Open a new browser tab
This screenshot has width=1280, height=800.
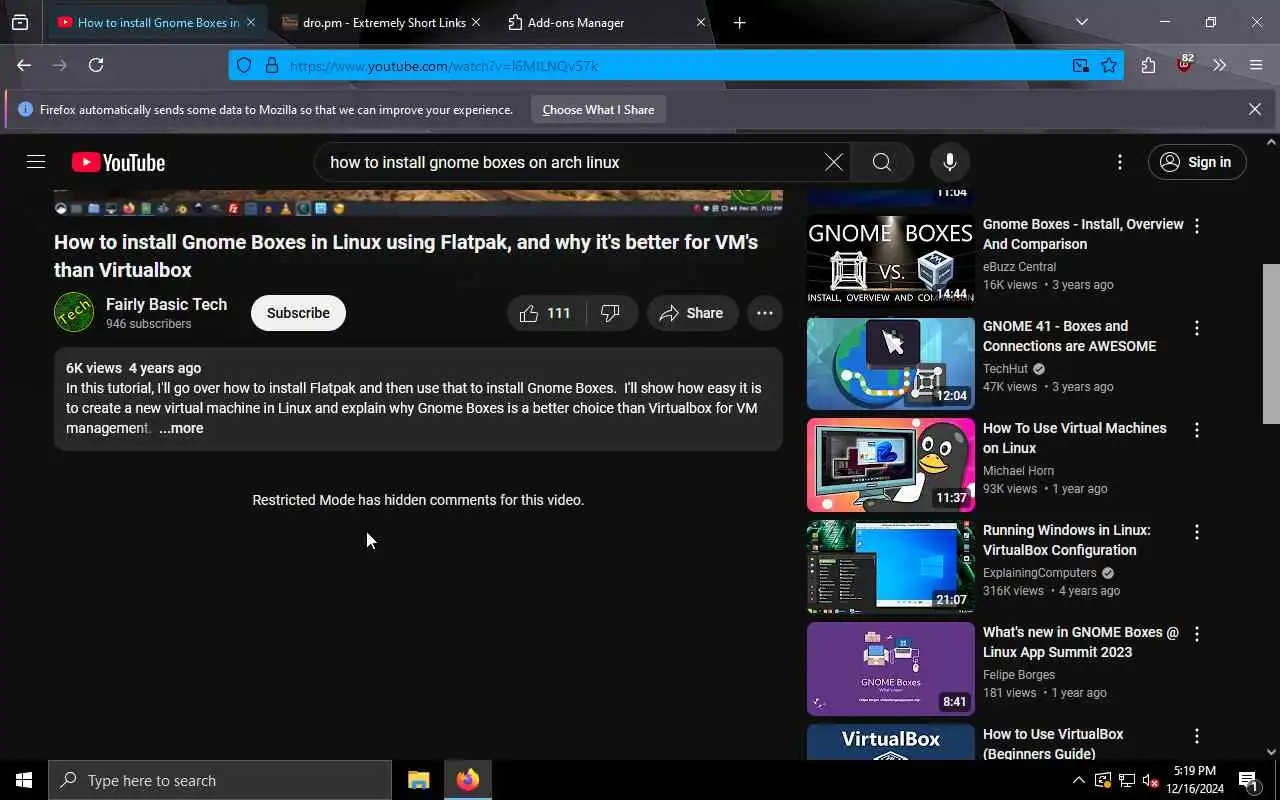pyautogui.click(x=740, y=22)
